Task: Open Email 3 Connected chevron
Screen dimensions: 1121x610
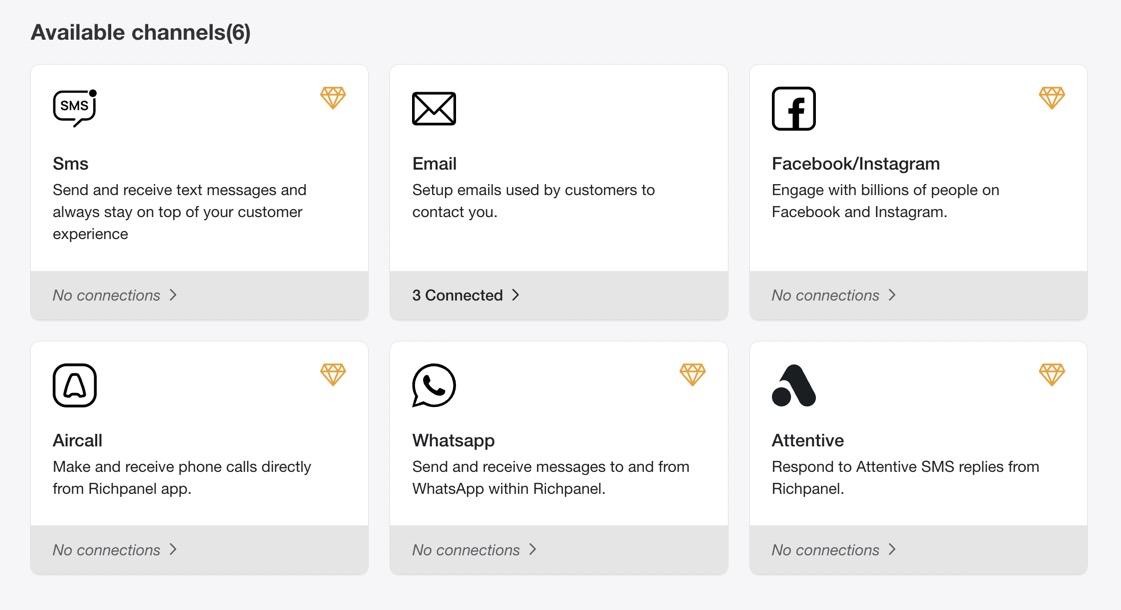Action: 516,295
